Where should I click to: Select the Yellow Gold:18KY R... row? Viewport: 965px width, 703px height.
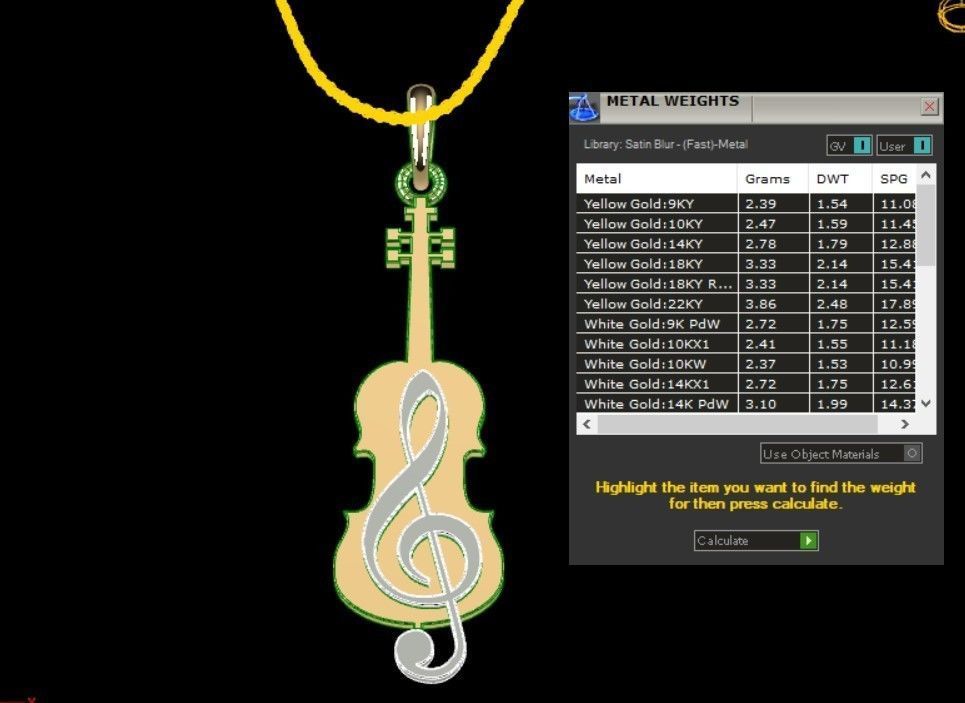(746, 284)
